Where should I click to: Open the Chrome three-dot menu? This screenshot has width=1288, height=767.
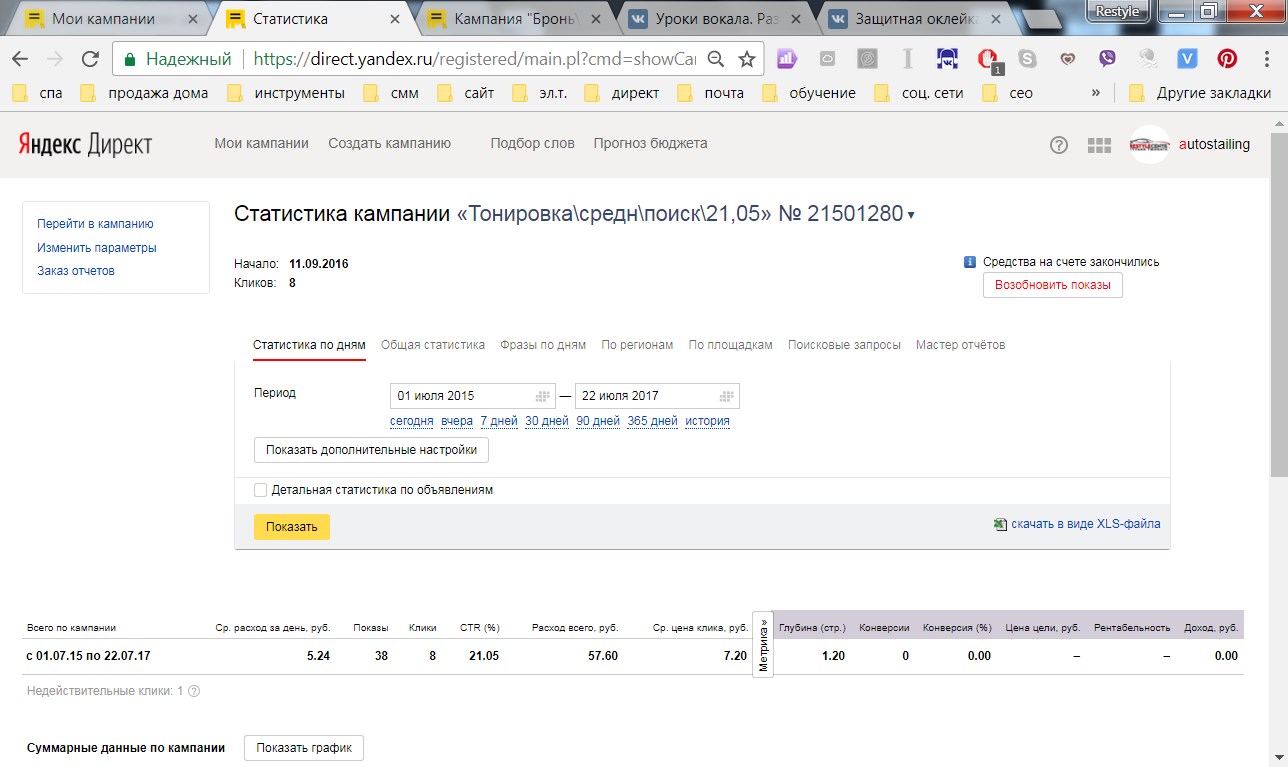pos(1266,59)
